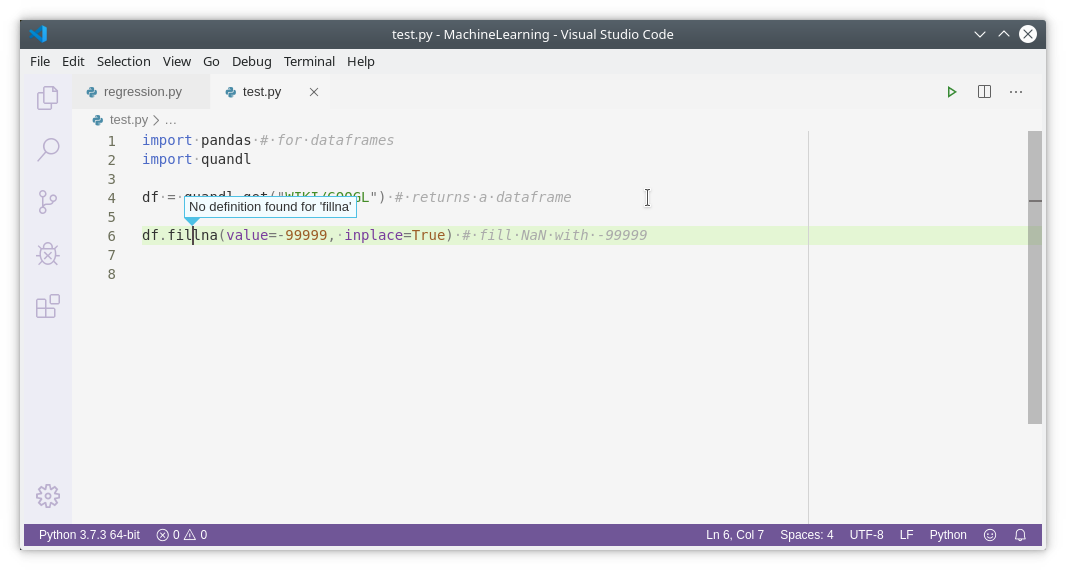
Task: Click line number 8 in the gutter
Action: click(x=111, y=274)
